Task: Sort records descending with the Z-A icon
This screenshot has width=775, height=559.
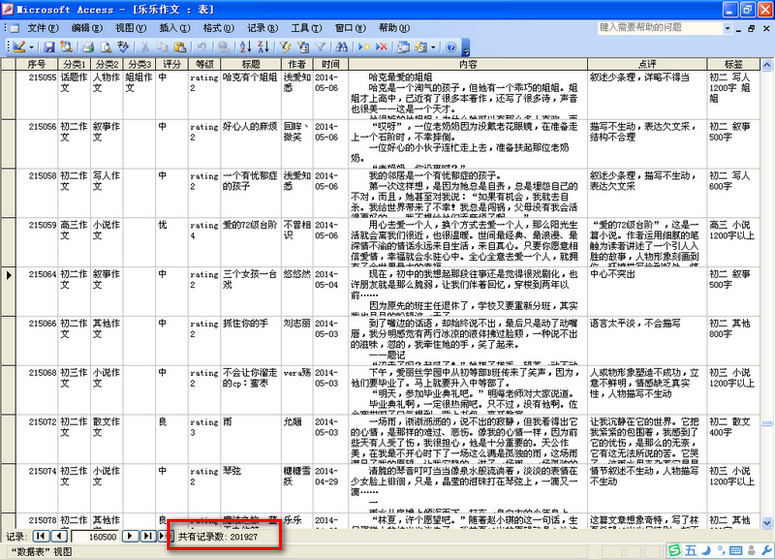Action: tap(263, 47)
